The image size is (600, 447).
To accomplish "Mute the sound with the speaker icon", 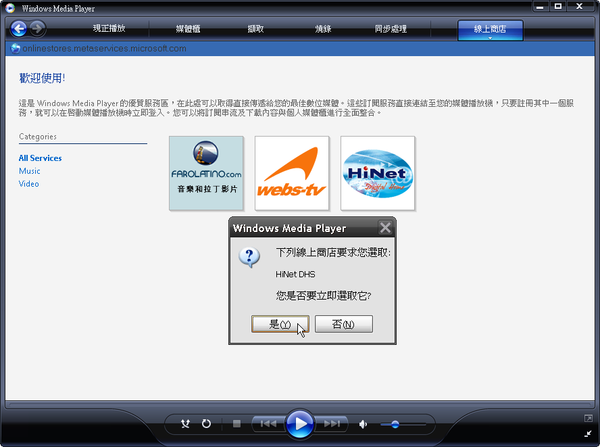I will point(363,424).
